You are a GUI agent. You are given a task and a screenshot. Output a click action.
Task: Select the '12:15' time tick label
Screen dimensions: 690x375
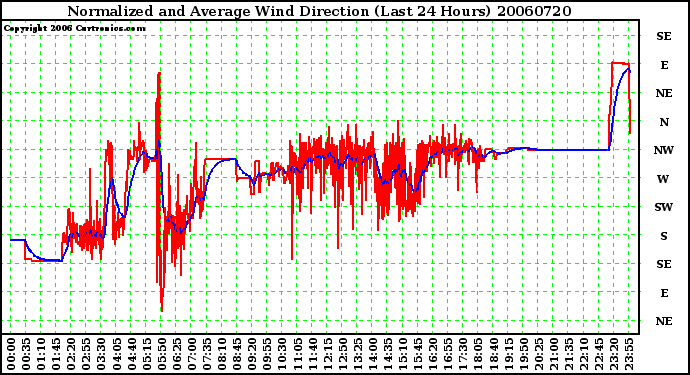pyautogui.click(x=327, y=354)
